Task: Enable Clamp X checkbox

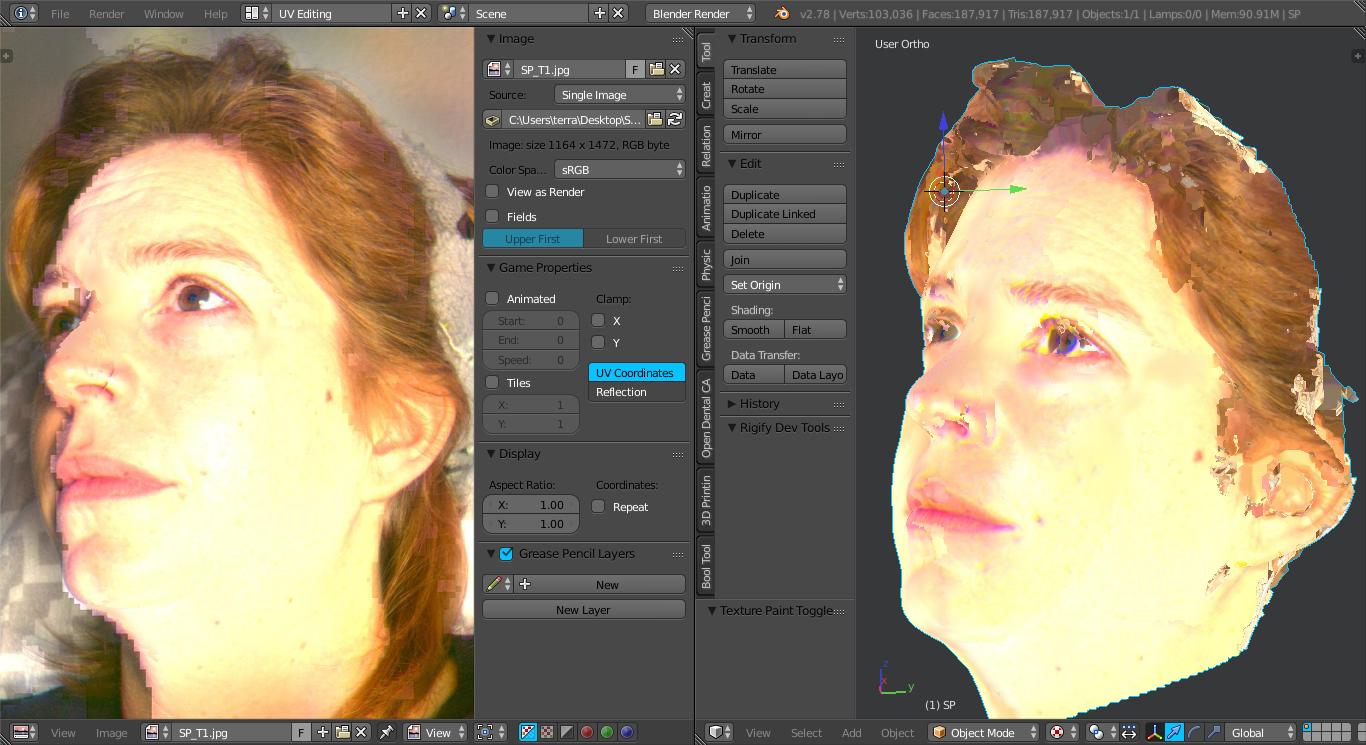Action: point(598,320)
